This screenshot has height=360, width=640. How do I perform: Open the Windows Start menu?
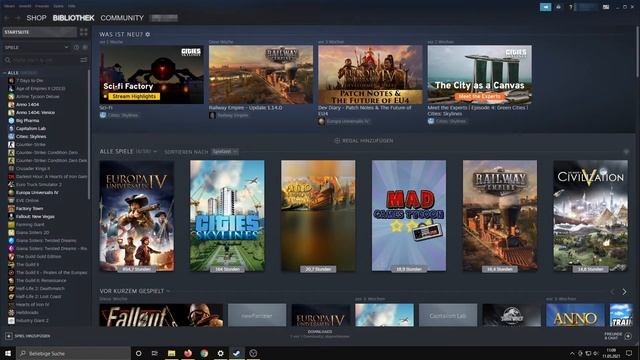[8, 353]
